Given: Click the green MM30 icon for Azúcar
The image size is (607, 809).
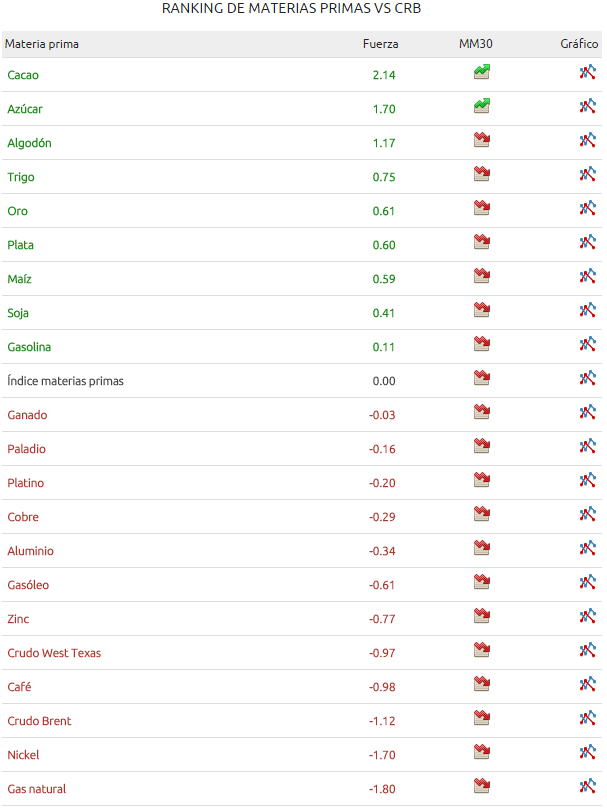Looking at the screenshot, I should click(x=482, y=106).
